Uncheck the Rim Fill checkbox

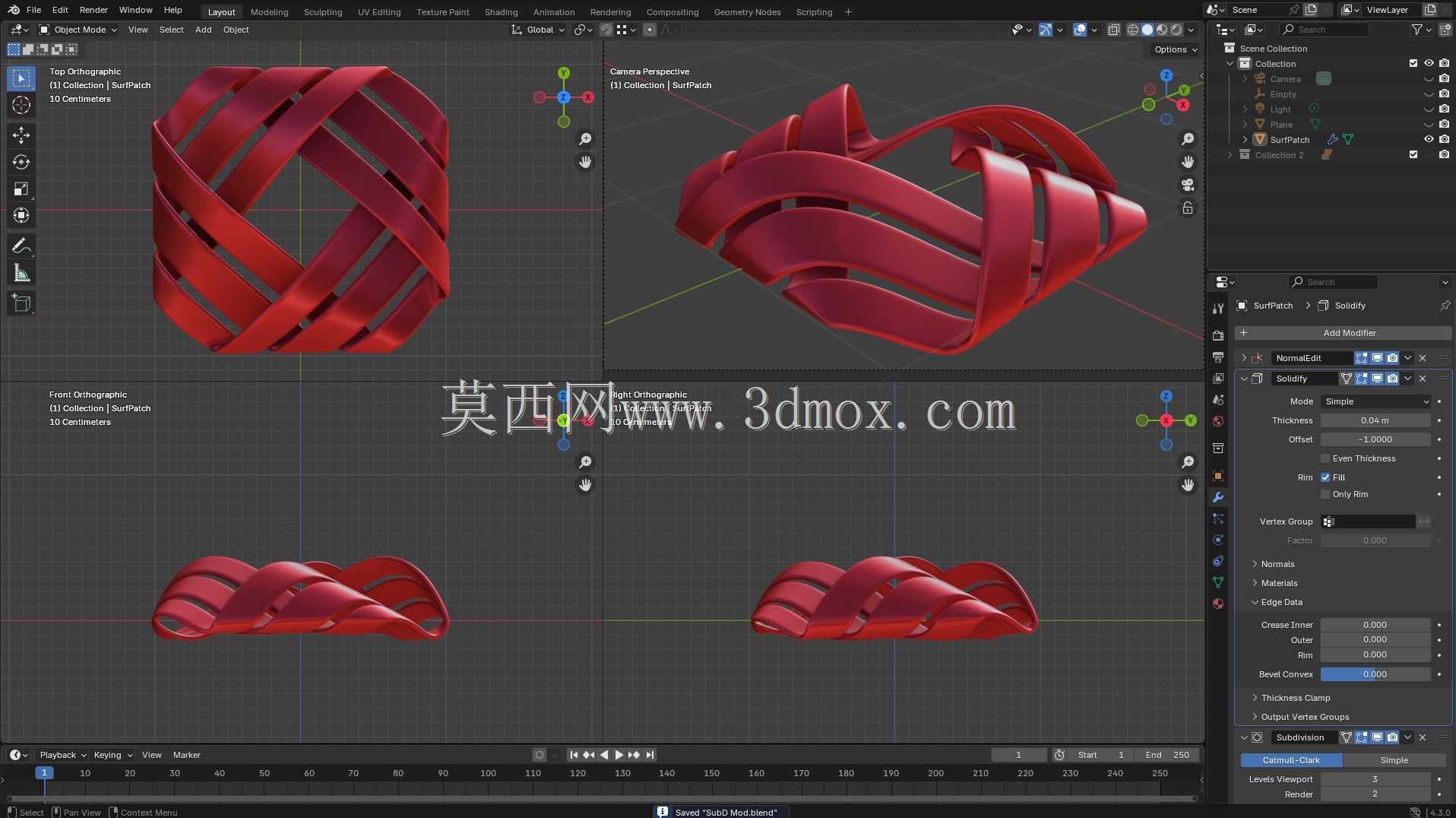point(1325,477)
